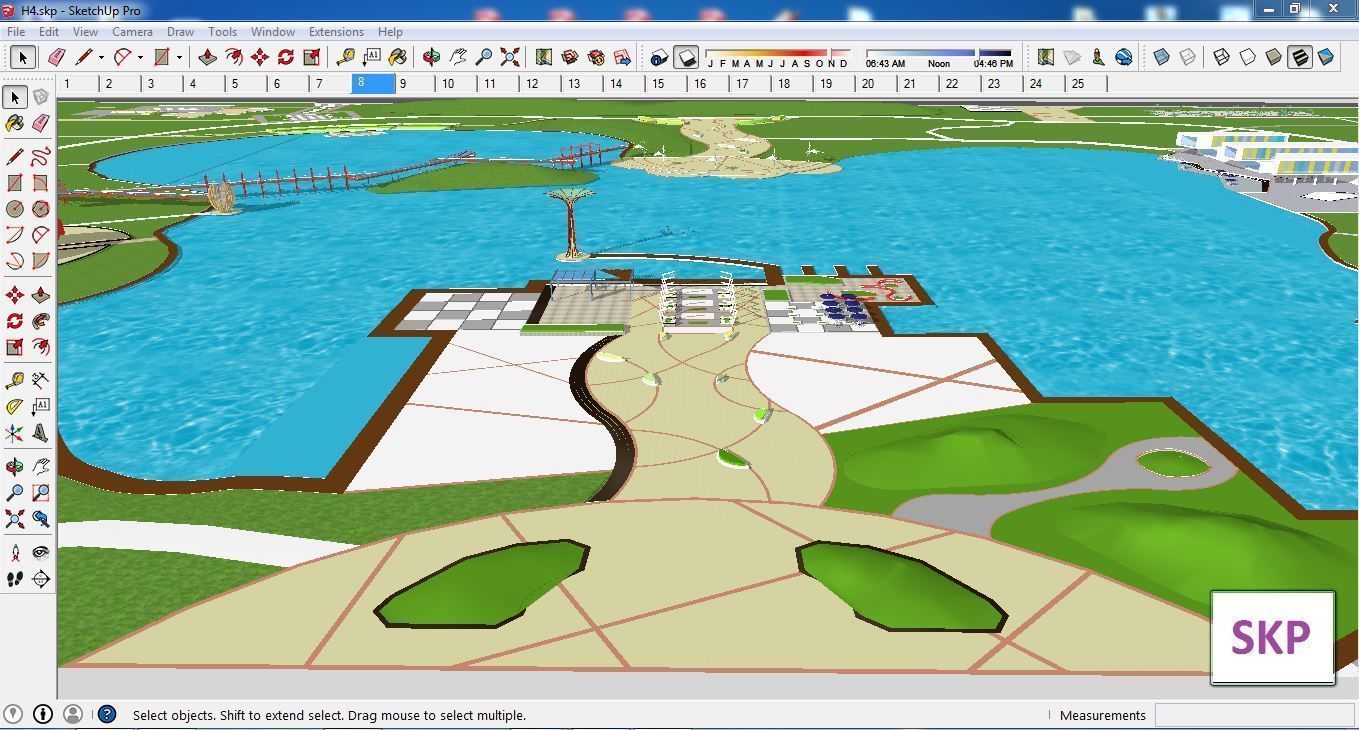The image size is (1359, 730).
Task: Select the Freehand tool in the left toolbar
Action: 40,157
